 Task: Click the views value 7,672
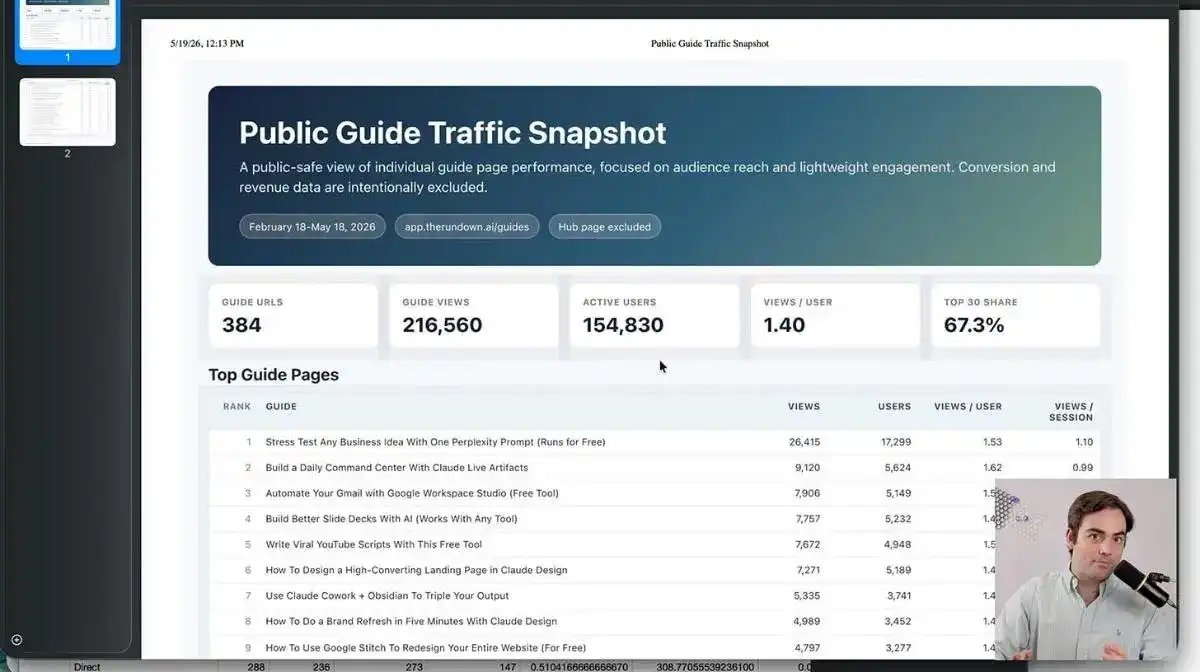[x=807, y=545]
